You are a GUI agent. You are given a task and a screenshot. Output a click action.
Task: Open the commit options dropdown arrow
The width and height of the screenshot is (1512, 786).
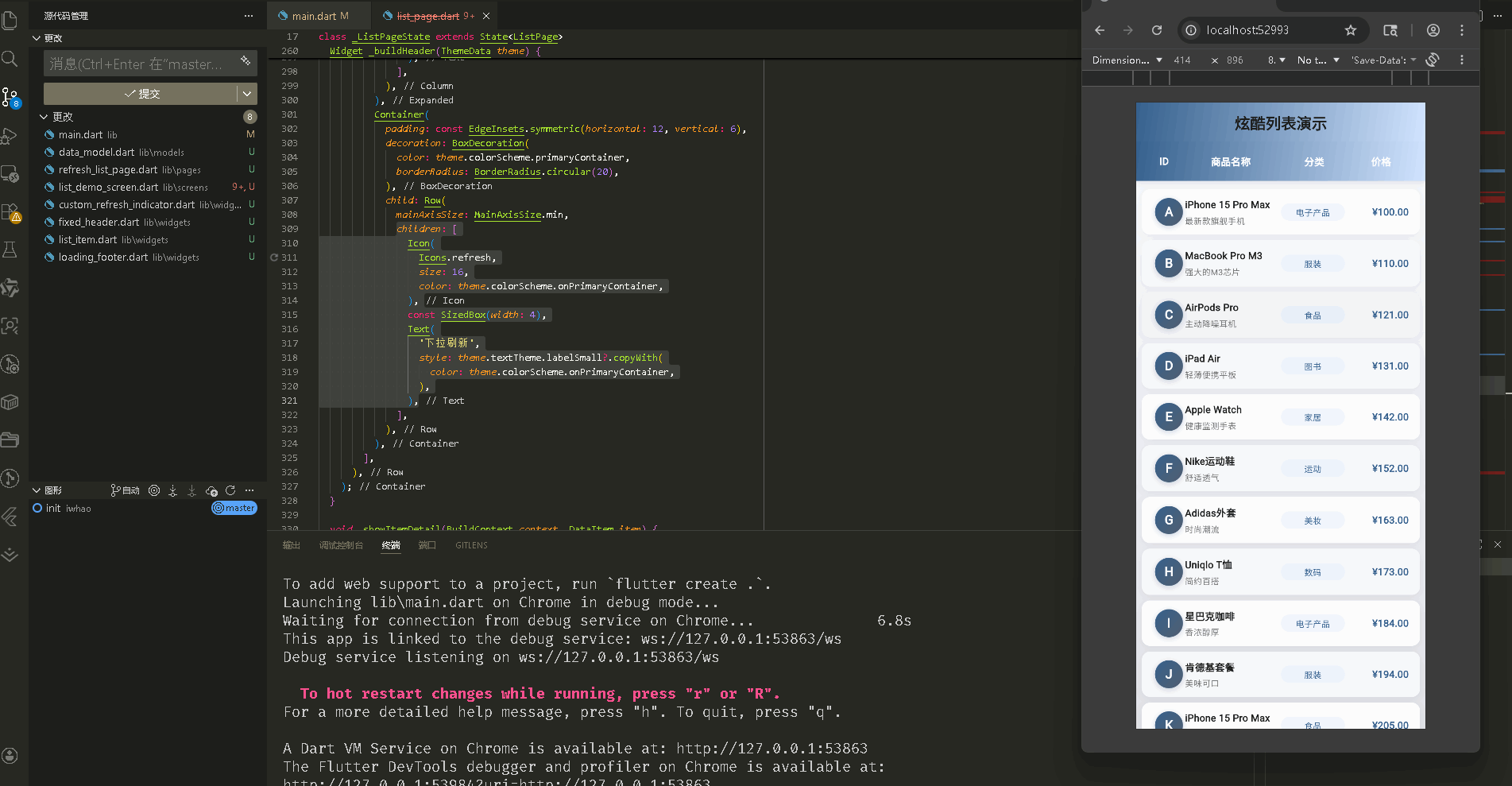247,94
